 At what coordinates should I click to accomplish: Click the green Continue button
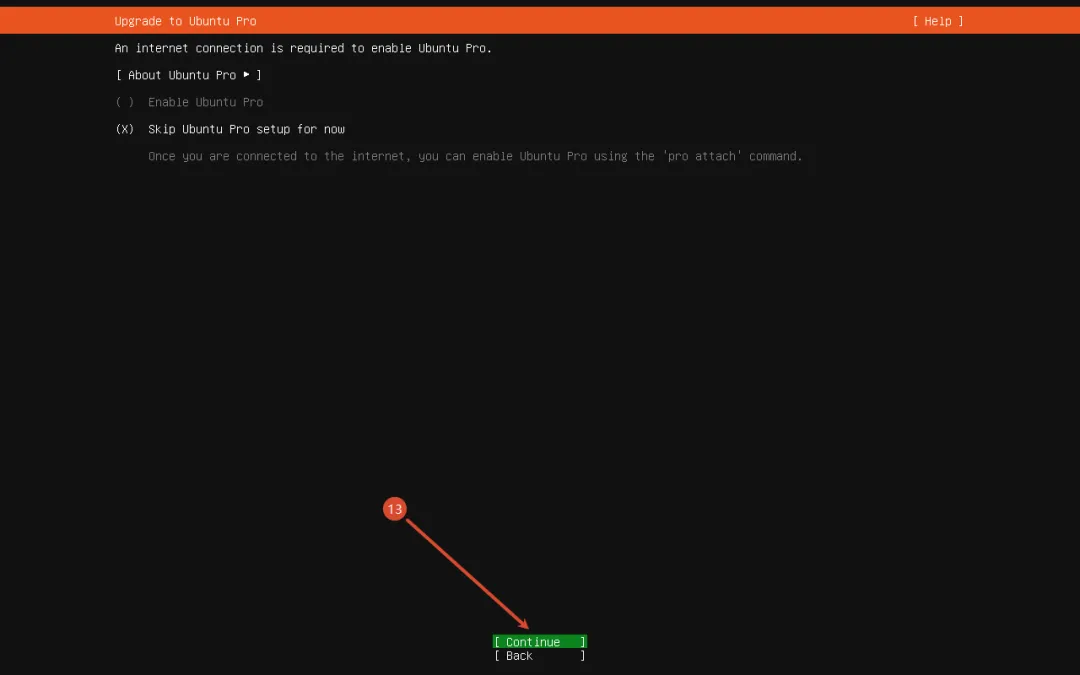click(x=540, y=642)
